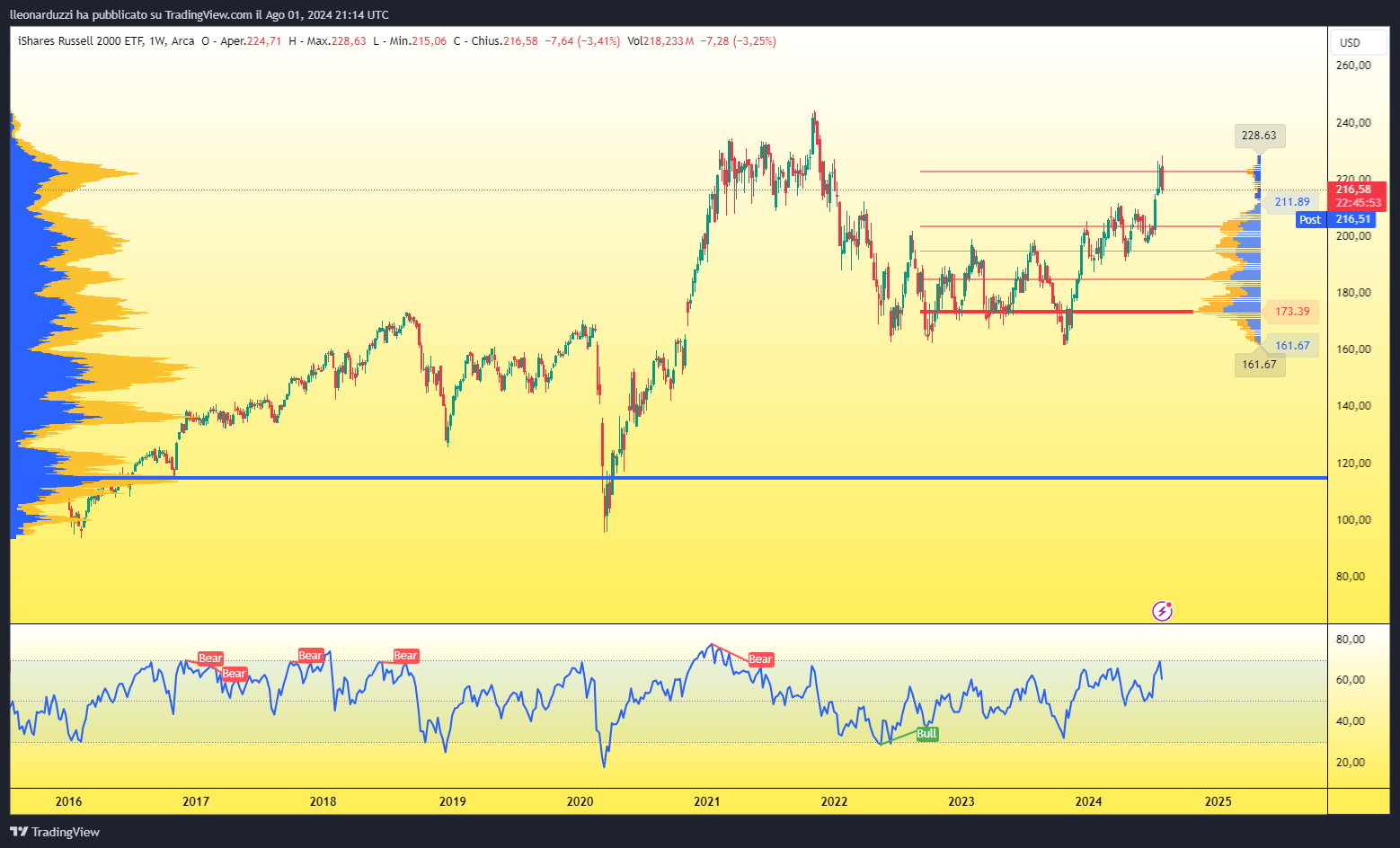Click the 1W timeframe text in legend
Screen dimensions: 1400x848
click(x=158, y=41)
